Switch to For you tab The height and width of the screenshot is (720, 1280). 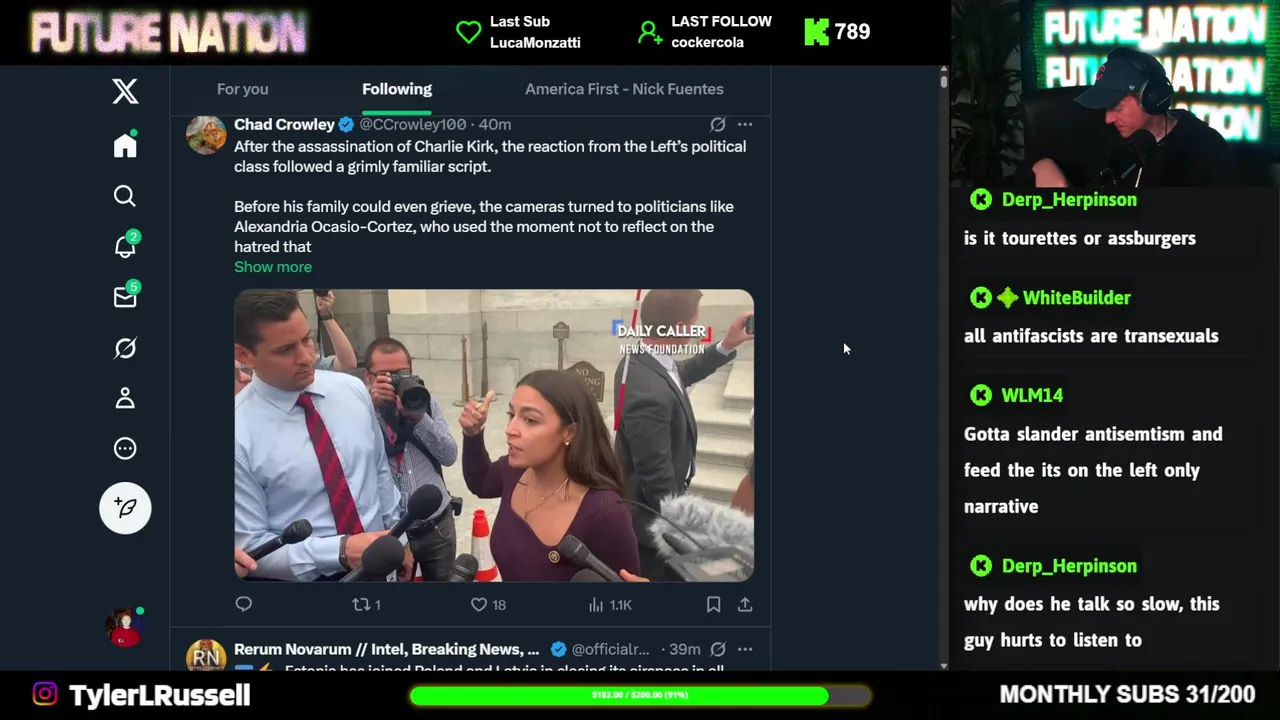click(243, 89)
